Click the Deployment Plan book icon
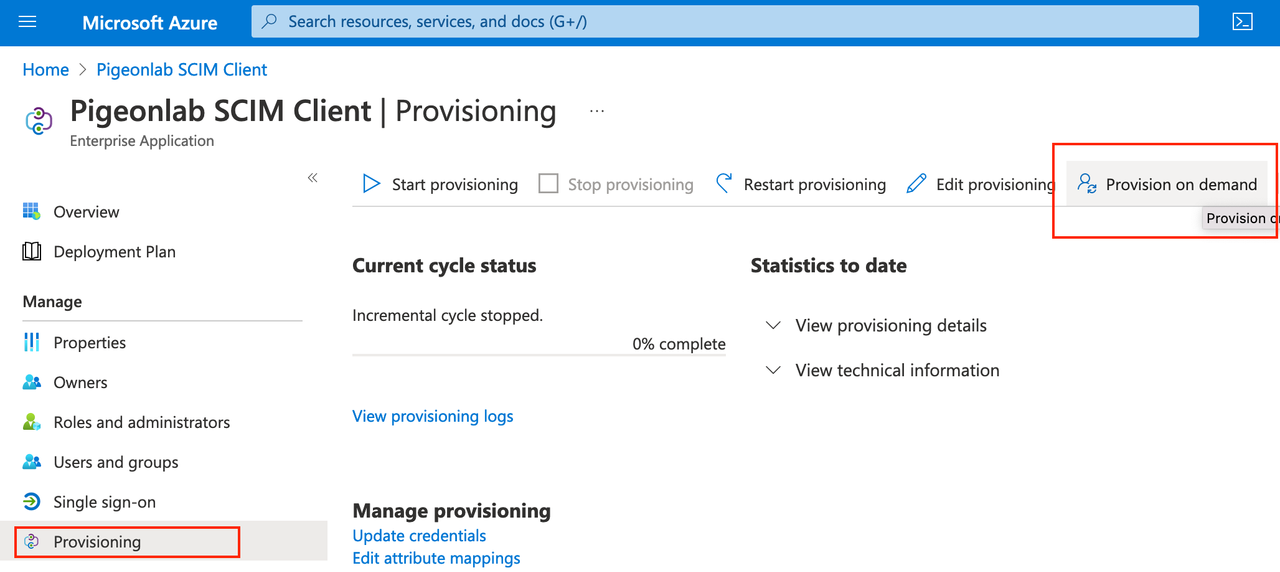This screenshot has height=572, width=1280. pyautogui.click(x=32, y=252)
